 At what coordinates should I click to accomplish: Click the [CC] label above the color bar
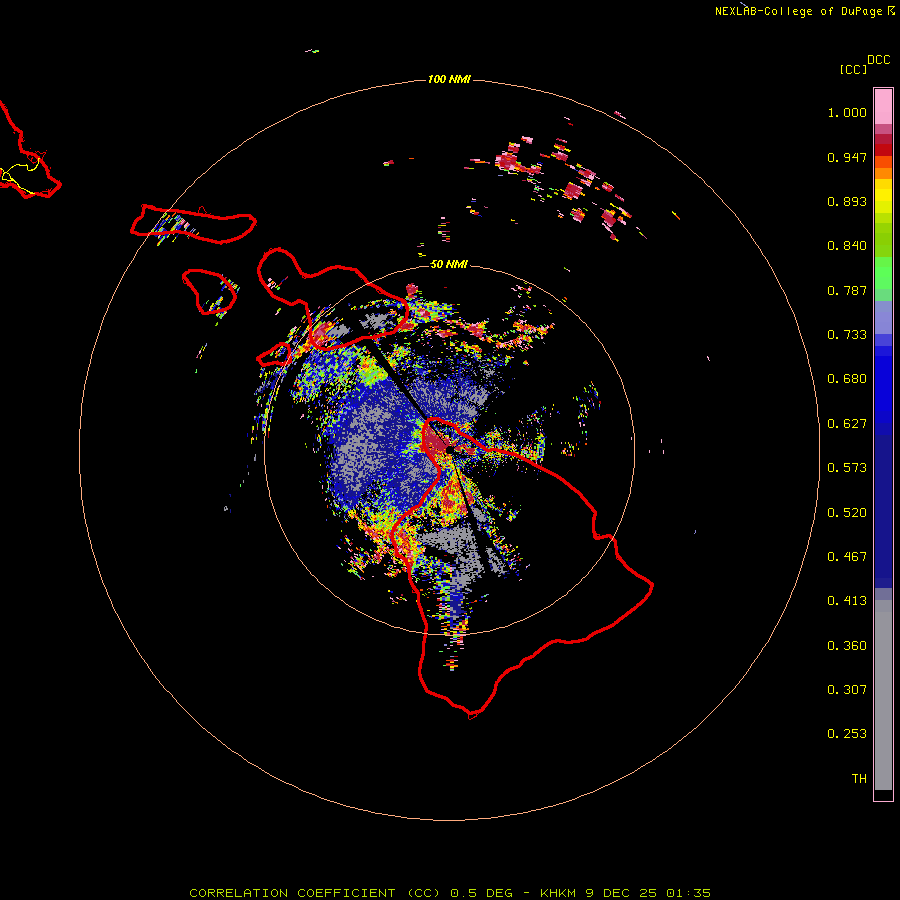(853, 69)
